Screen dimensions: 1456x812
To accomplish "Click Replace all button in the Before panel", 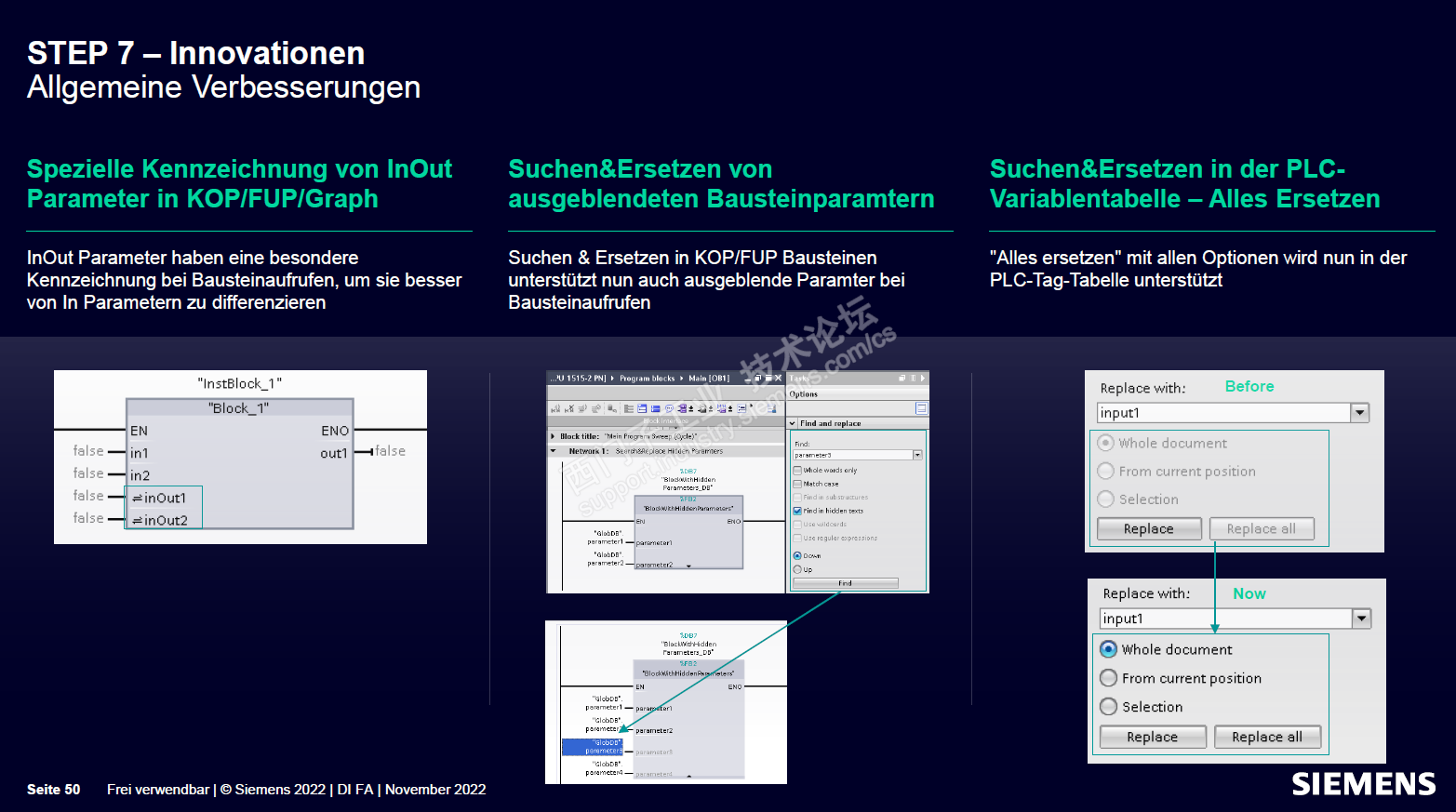I will coord(1262,528).
